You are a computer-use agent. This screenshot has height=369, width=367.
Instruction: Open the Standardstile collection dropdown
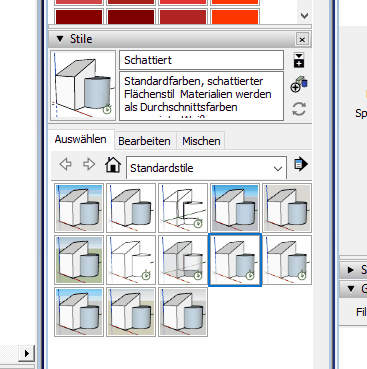tap(206, 168)
